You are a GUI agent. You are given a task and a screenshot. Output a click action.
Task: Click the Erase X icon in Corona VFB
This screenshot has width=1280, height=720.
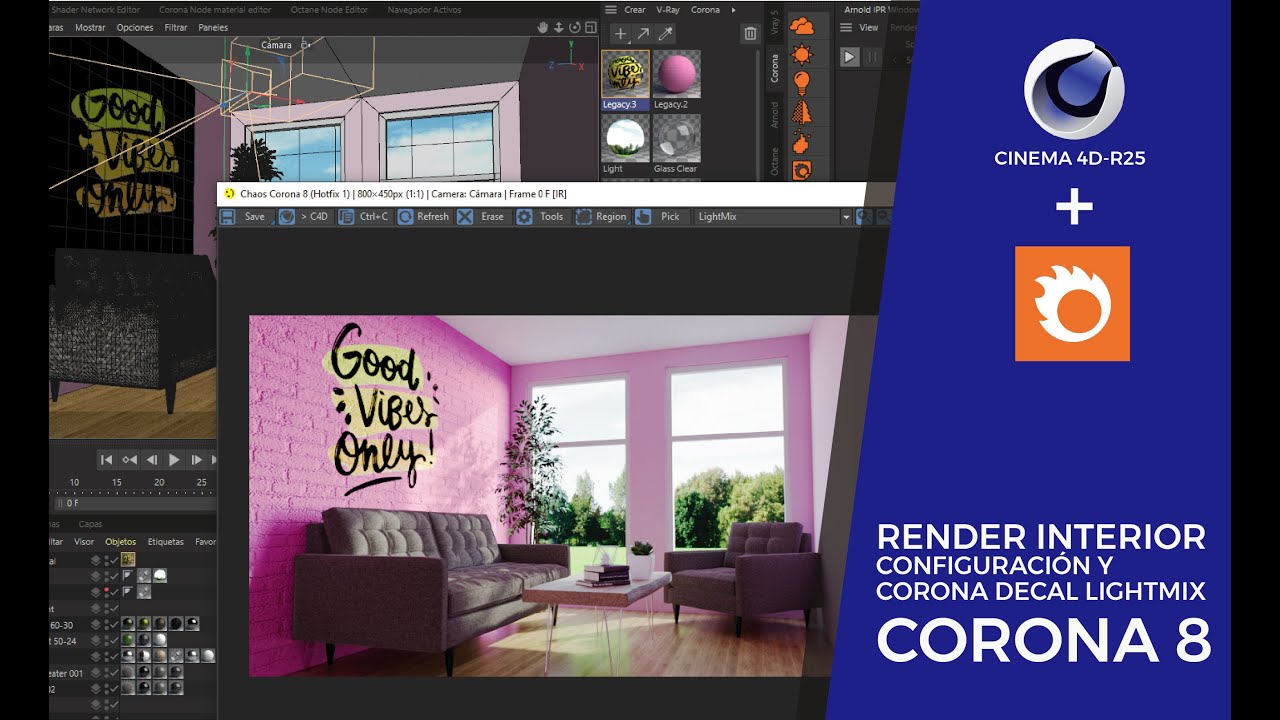(465, 216)
